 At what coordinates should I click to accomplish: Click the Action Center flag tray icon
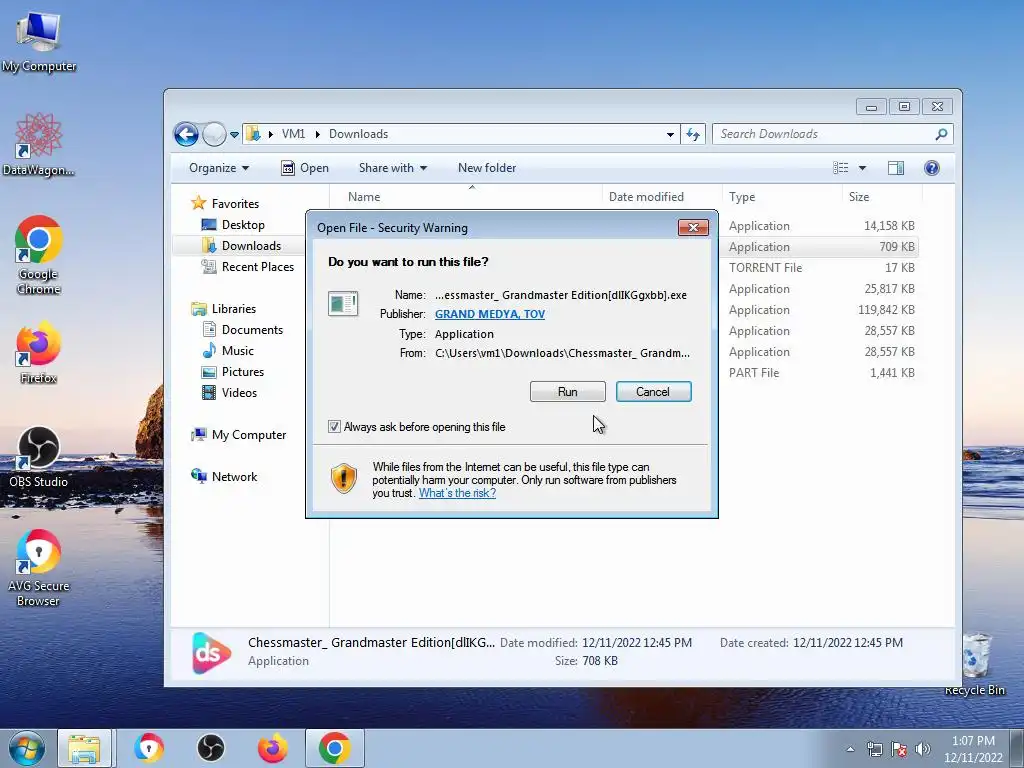click(x=899, y=749)
